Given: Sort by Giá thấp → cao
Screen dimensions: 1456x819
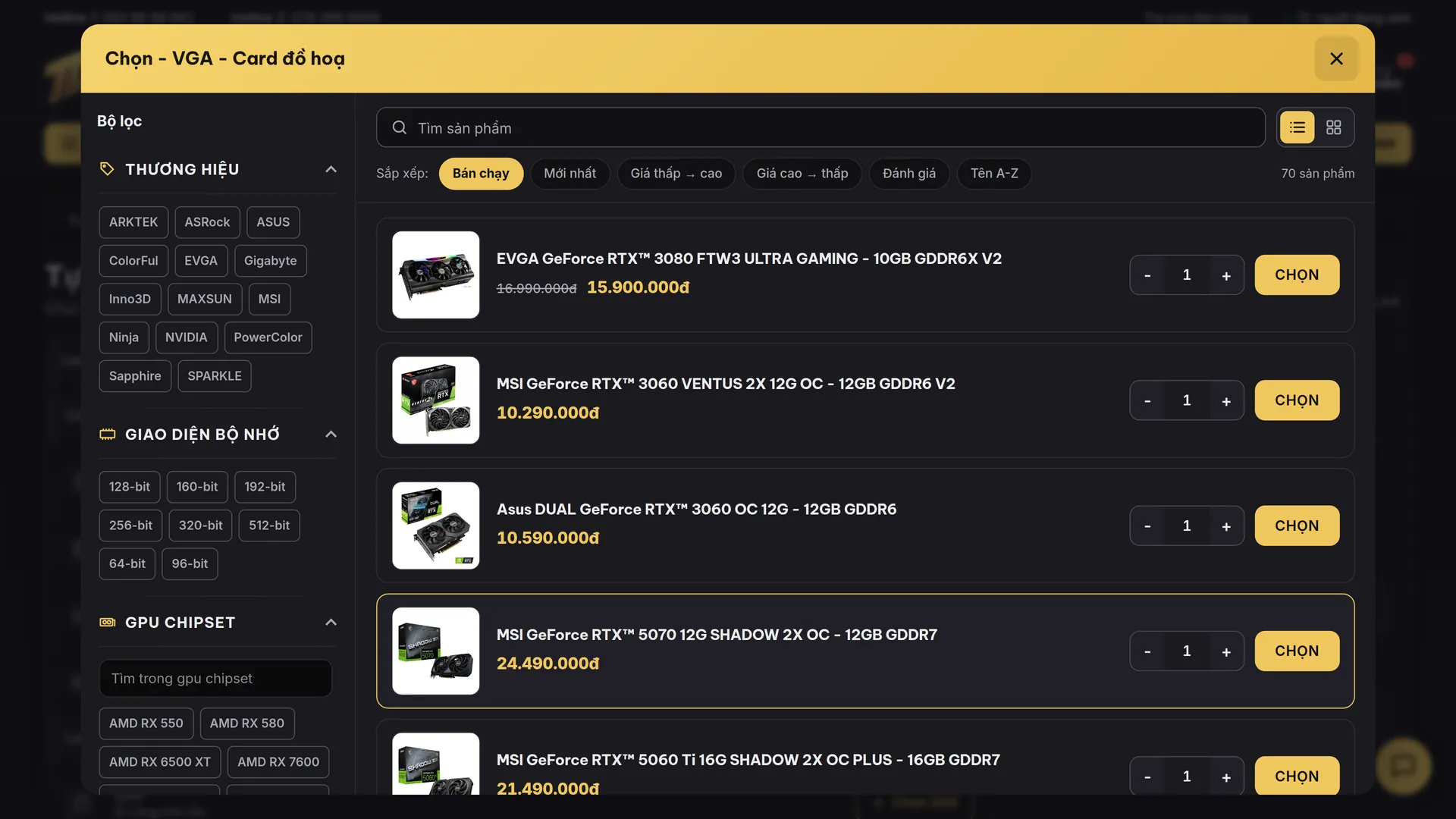Looking at the screenshot, I should click(676, 174).
